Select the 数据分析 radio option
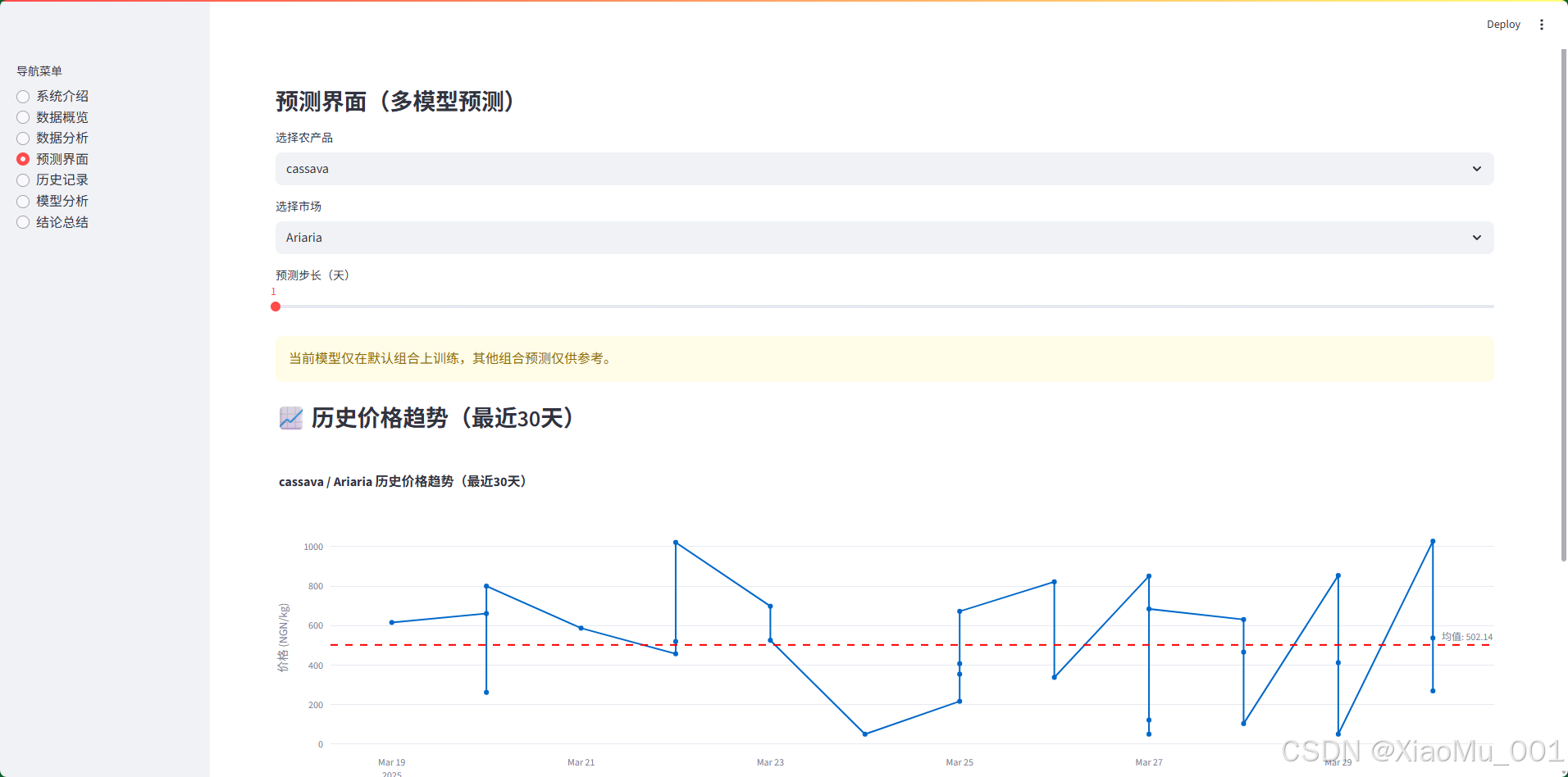 click(x=52, y=139)
